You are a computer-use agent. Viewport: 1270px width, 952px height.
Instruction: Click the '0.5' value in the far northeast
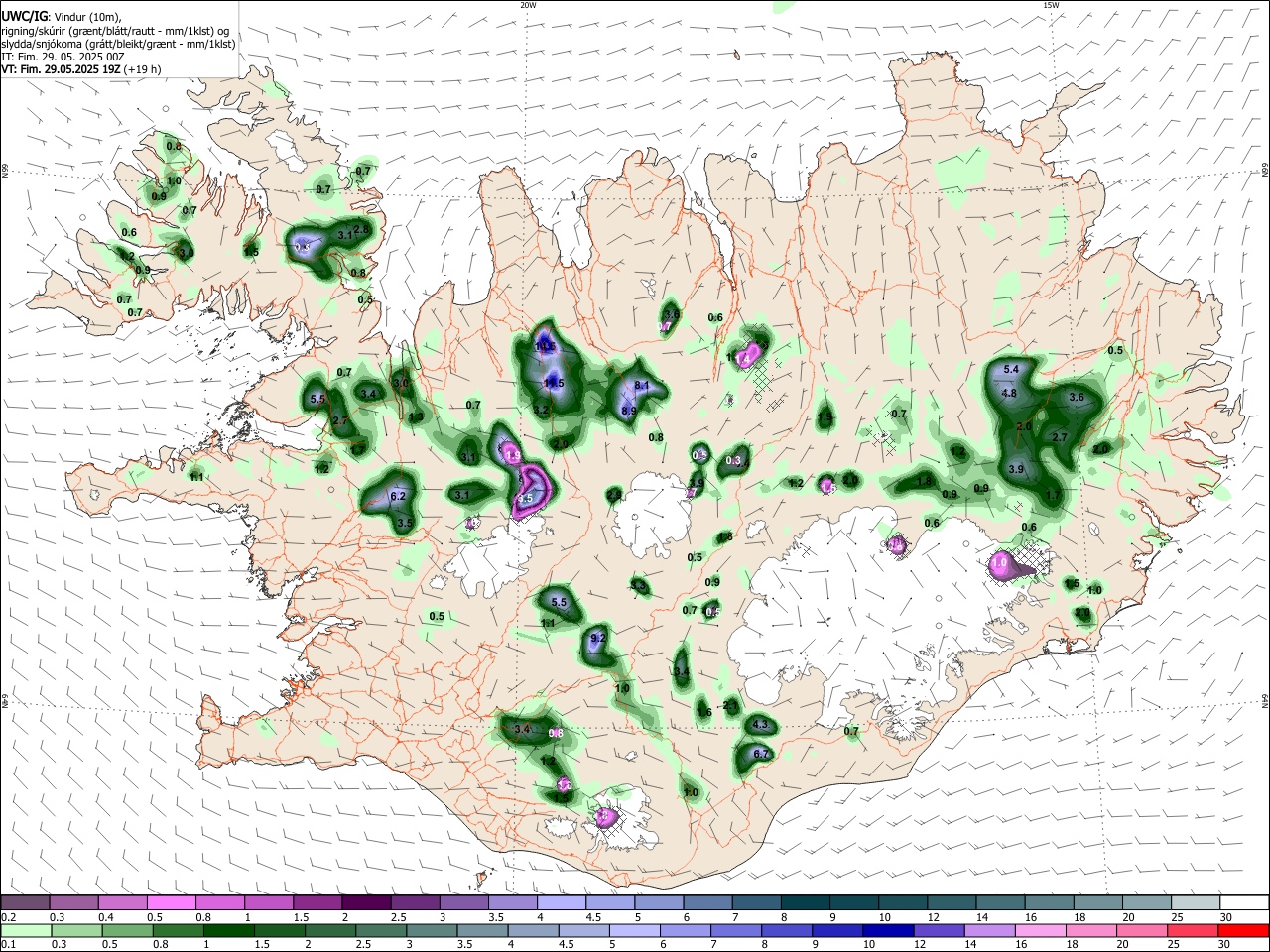1115,350
